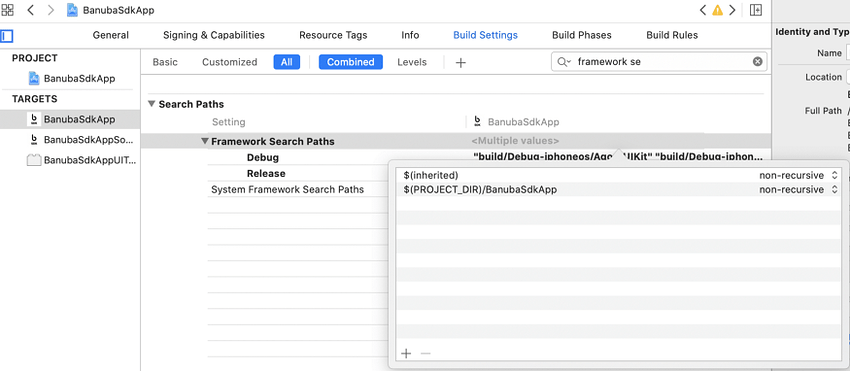
Task: Select the Combined view mode
Action: tap(350, 62)
